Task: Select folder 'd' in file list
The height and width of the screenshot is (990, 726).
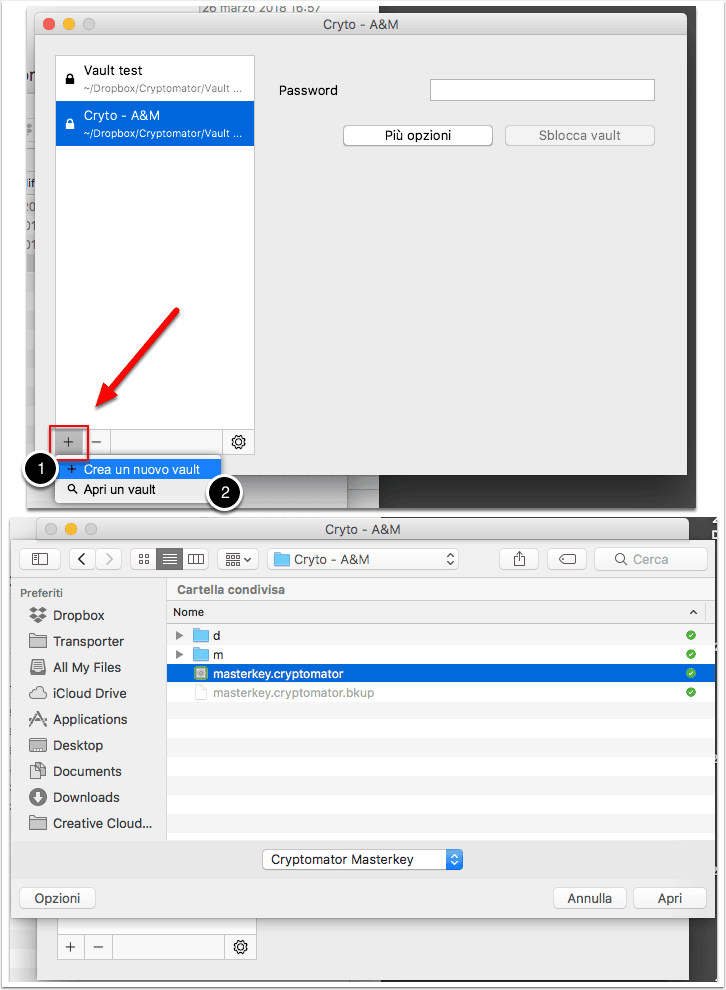Action: tap(441, 635)
